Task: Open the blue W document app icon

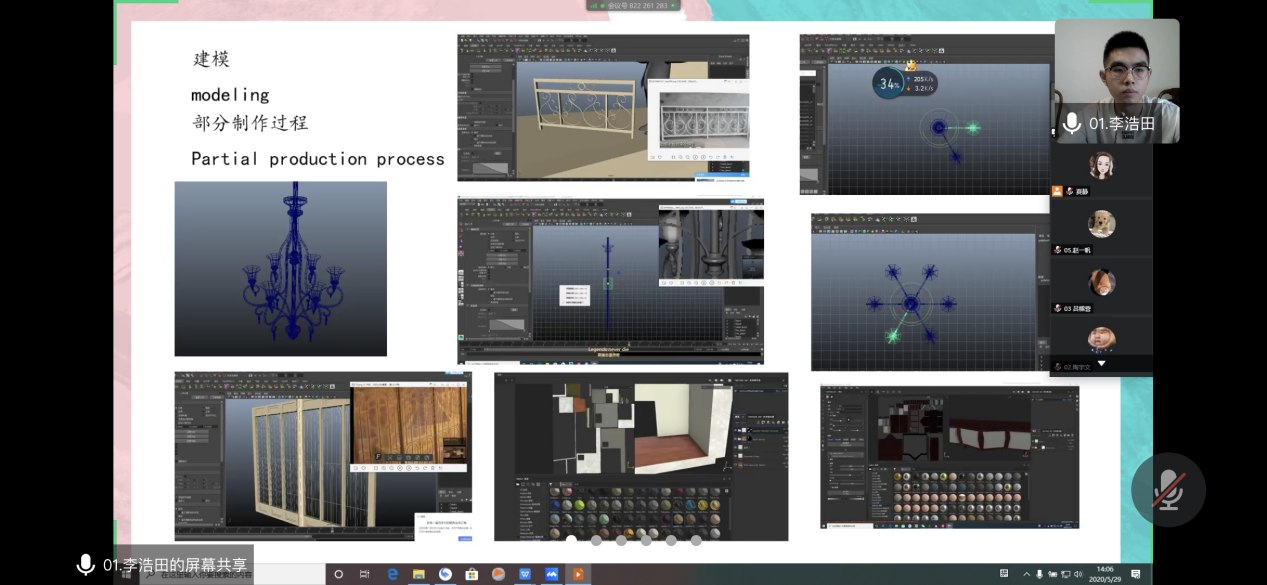Action: [525, 574]
